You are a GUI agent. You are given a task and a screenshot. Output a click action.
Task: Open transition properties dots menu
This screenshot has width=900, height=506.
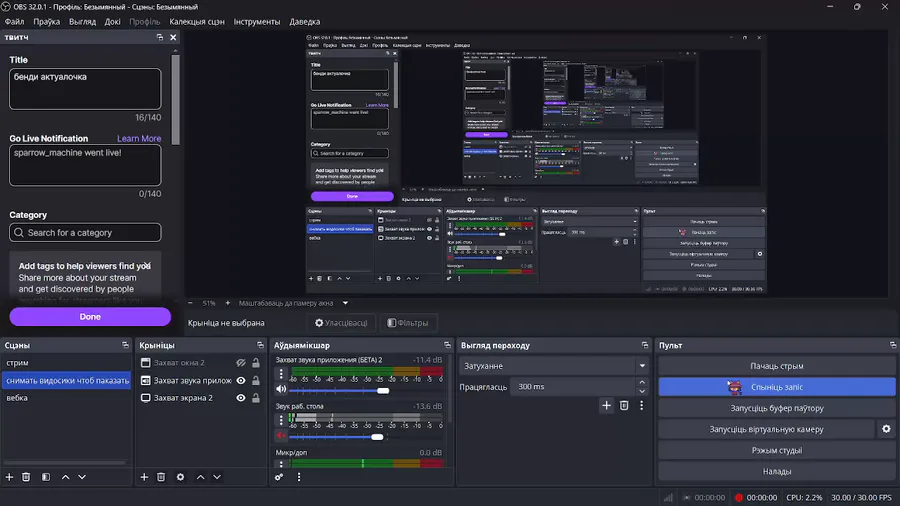[x=642, y=406]
